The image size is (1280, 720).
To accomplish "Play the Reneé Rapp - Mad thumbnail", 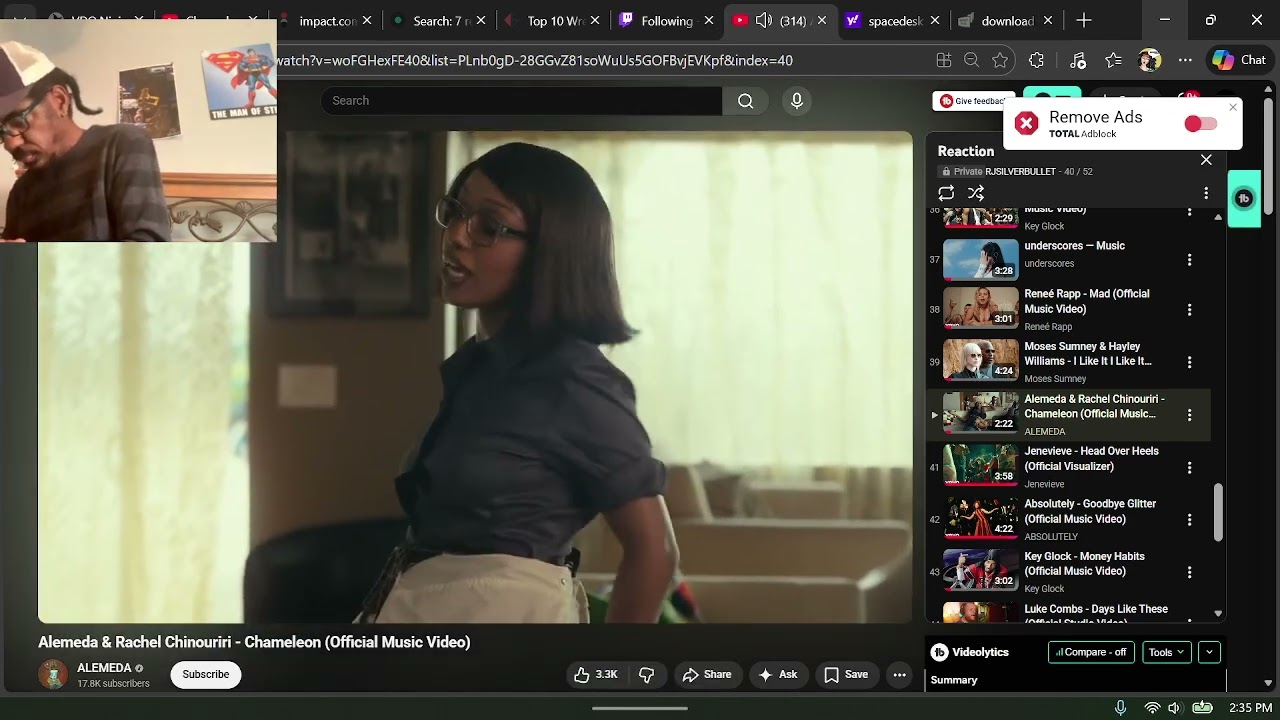I will (981, 307).
